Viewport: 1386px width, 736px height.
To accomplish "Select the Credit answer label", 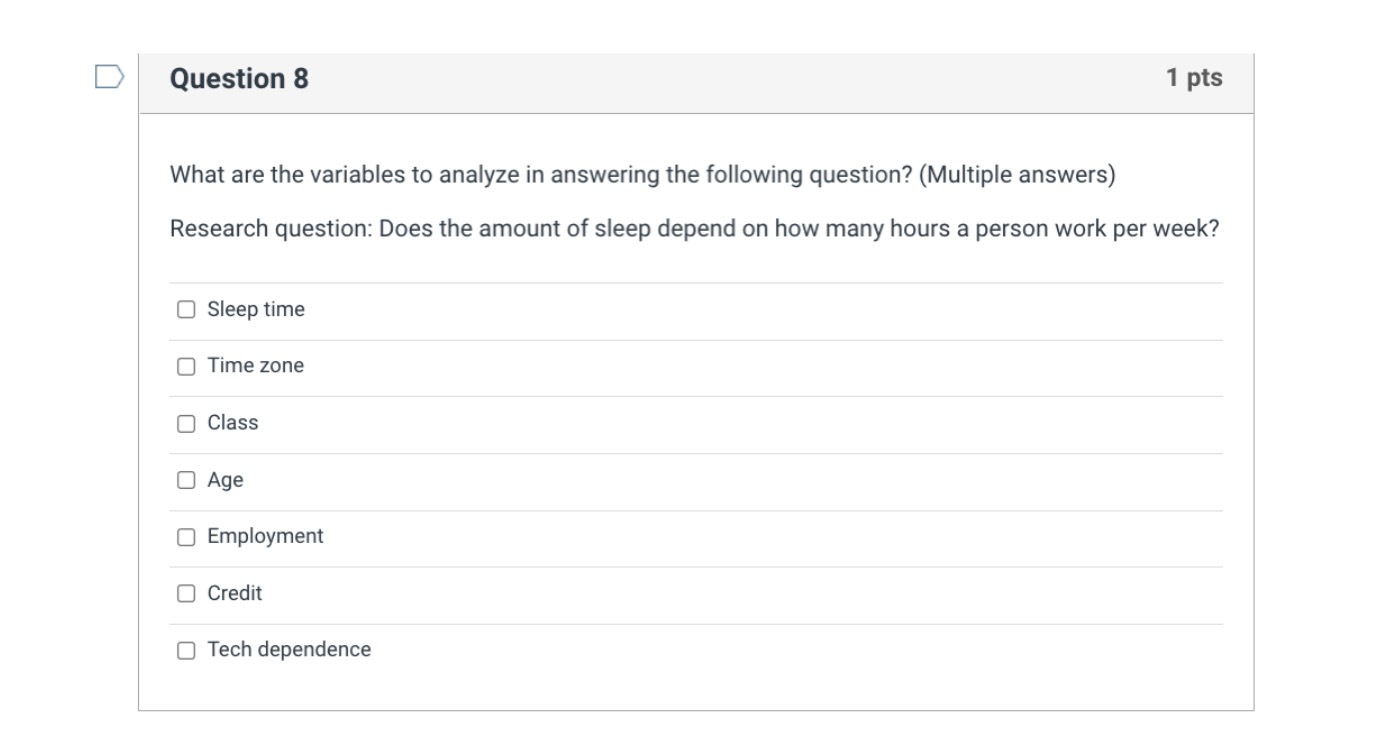I will point(233,593).
